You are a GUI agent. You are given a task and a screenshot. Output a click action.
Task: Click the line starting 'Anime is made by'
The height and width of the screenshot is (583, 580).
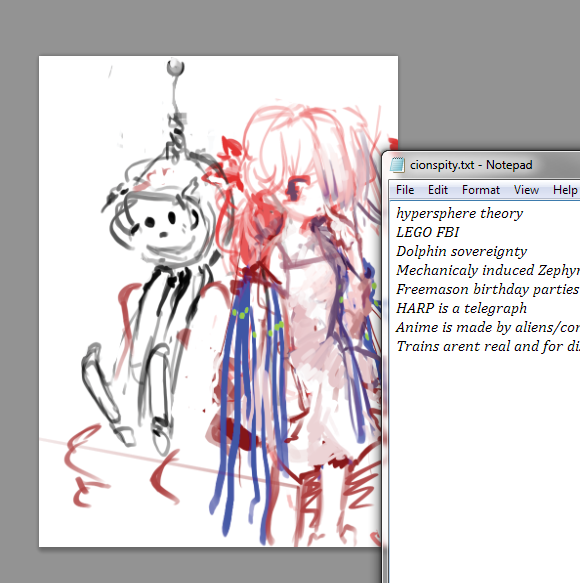pos(488,327)
